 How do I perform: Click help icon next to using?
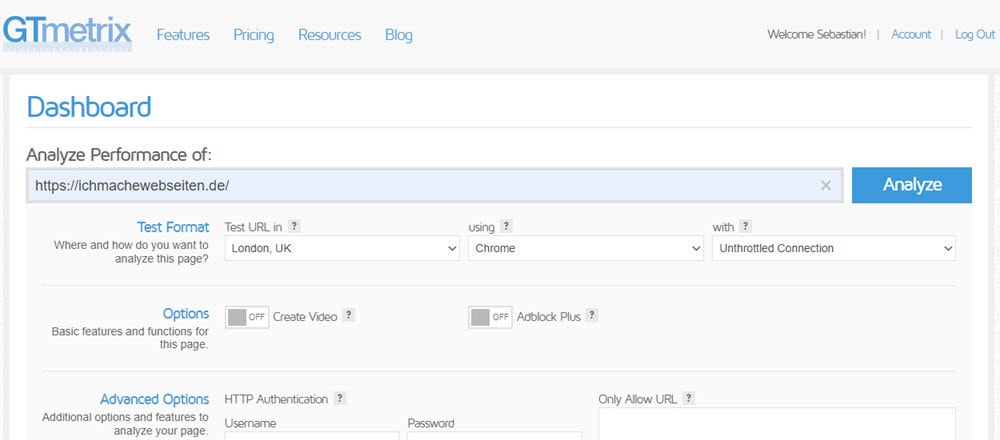(507, 227)
